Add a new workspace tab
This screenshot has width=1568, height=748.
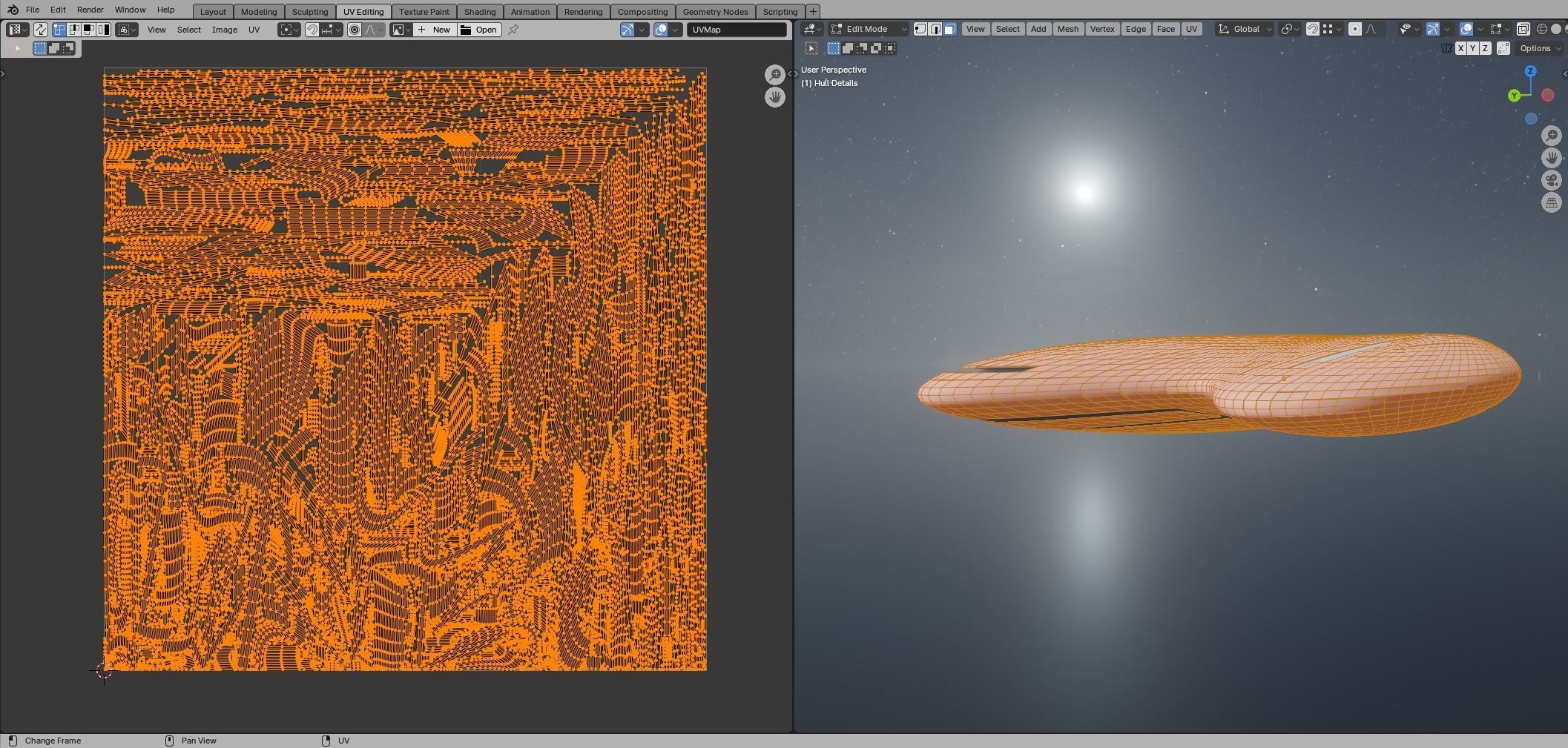point(813,11)
